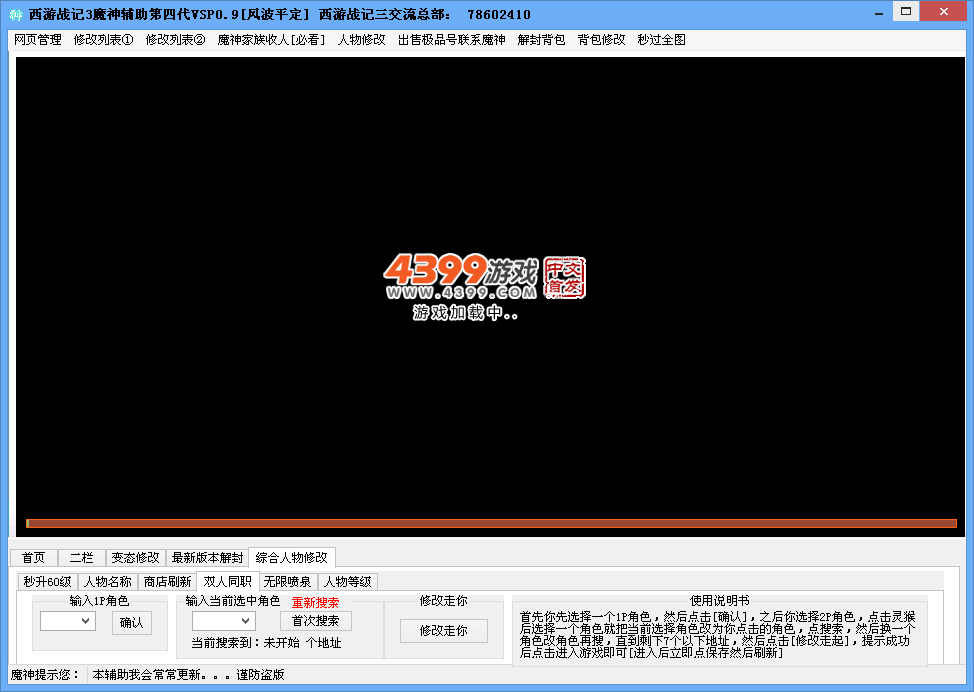
Task: Click the 本辅助我会常常更新 status message
Action: (188, 675)
